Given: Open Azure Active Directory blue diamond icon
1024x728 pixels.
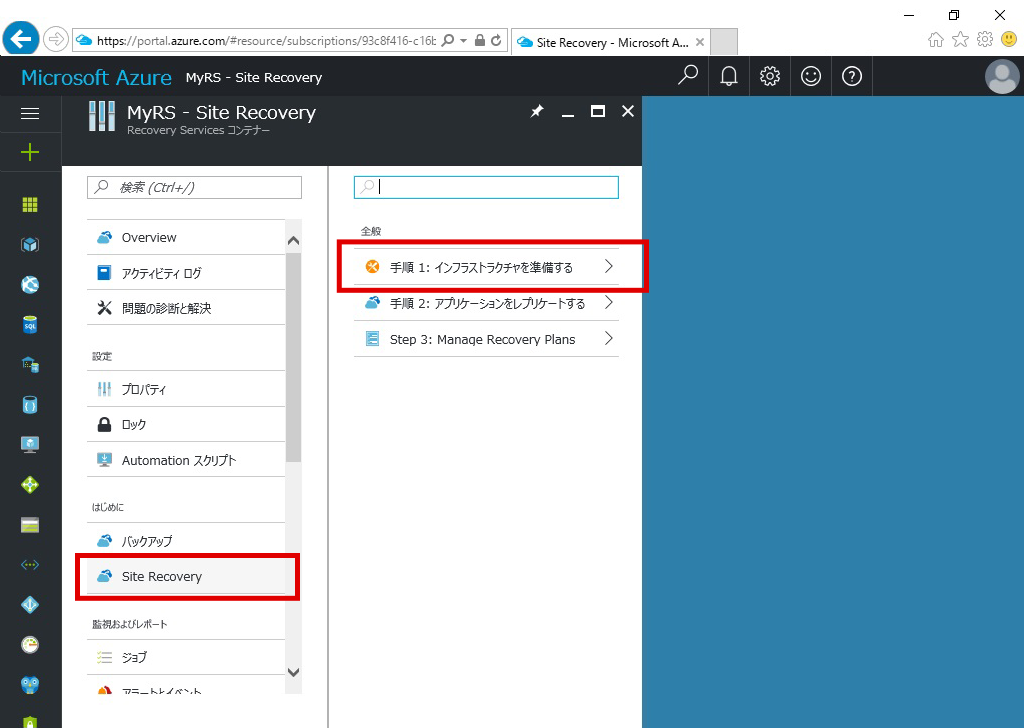Looking at the screenshot, I should pos(30,605).
